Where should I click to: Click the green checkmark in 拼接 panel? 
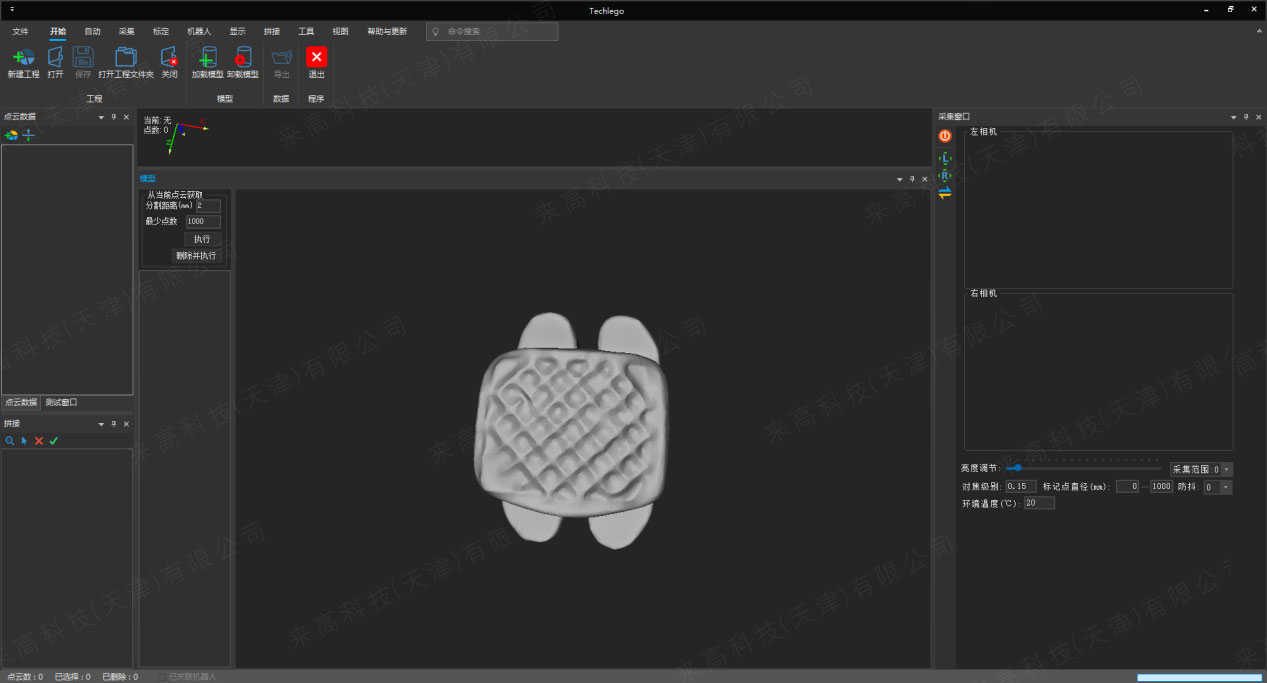[x=54, y=441]
